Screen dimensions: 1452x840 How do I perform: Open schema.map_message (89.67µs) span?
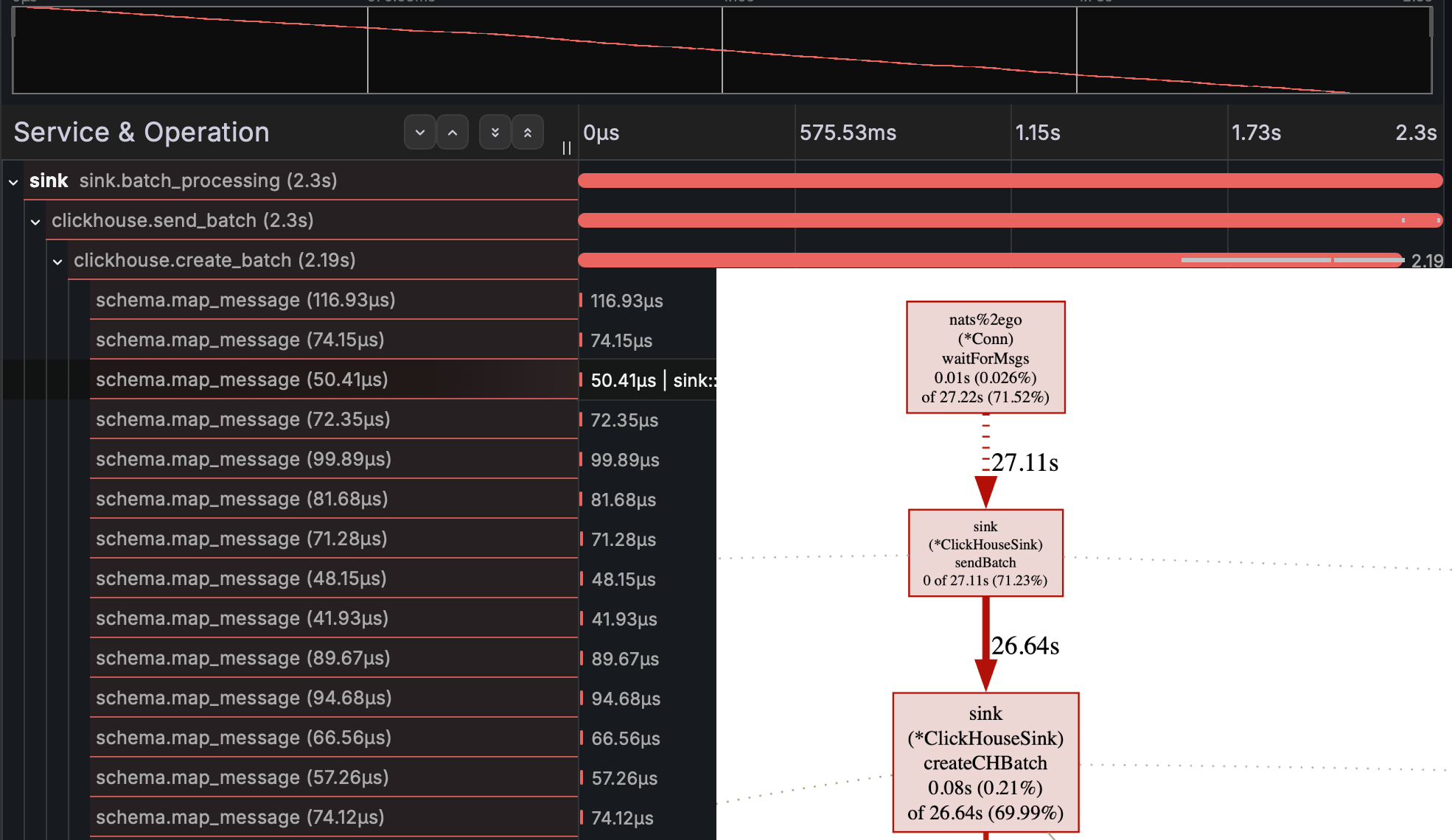click(x=334, y=658)
